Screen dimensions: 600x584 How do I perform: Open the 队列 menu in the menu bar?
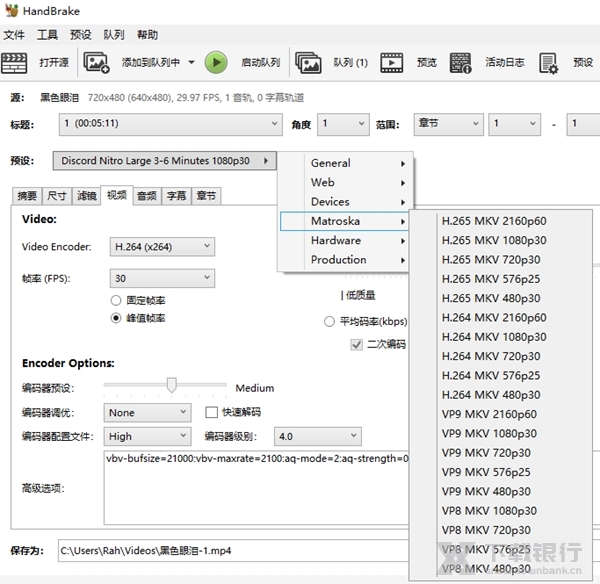[114, 35]
